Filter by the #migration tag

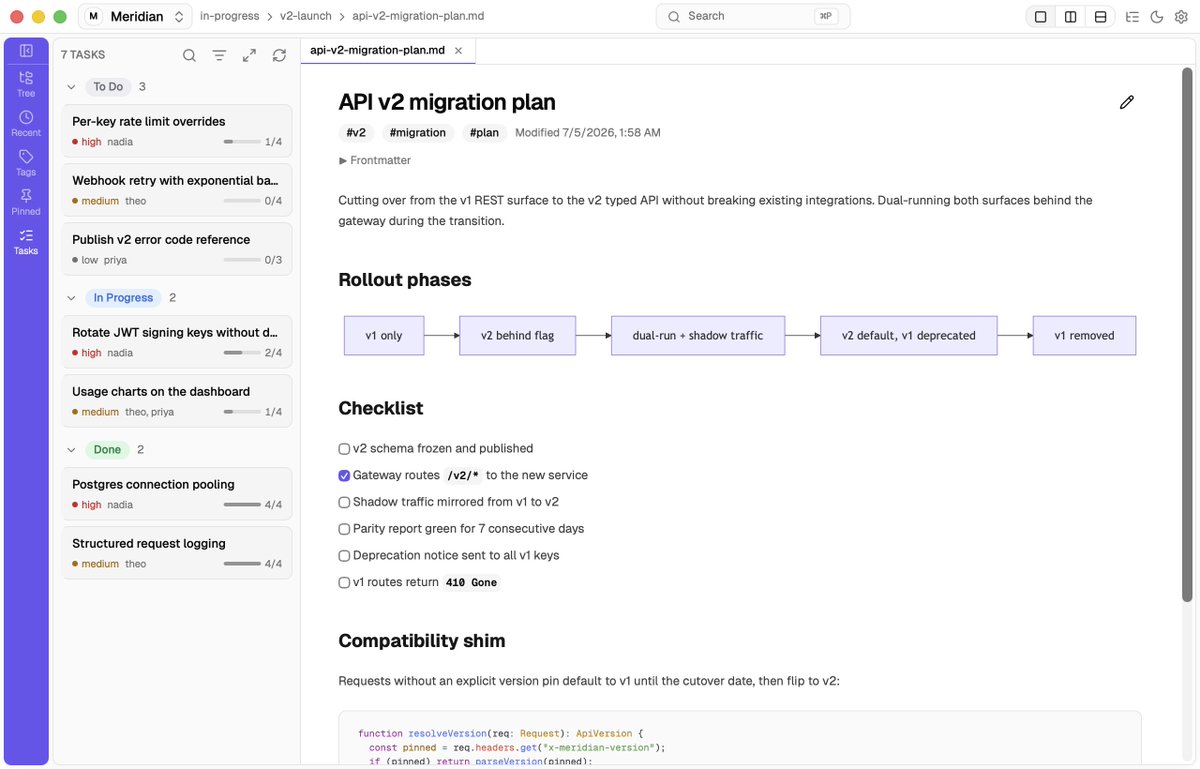[418, 133]
